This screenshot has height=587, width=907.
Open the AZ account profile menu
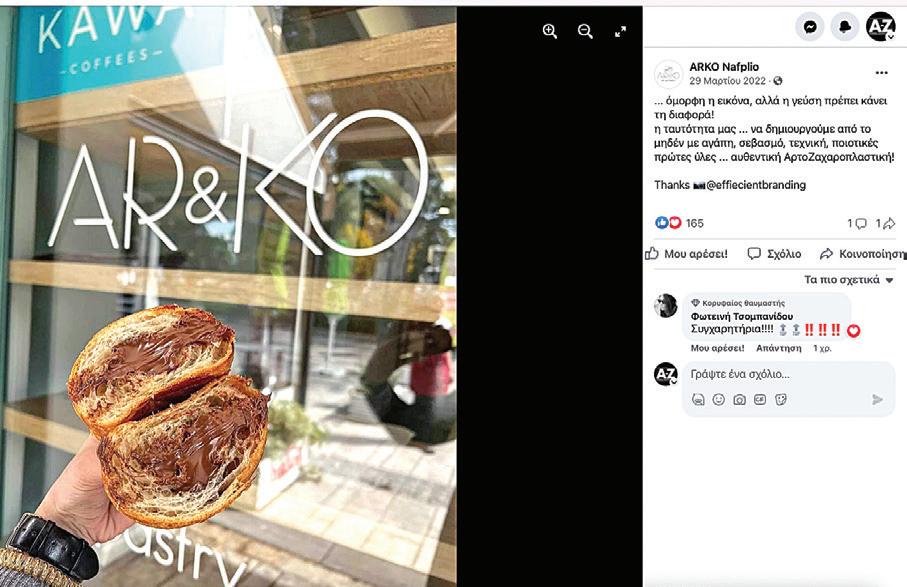point(880,26)
